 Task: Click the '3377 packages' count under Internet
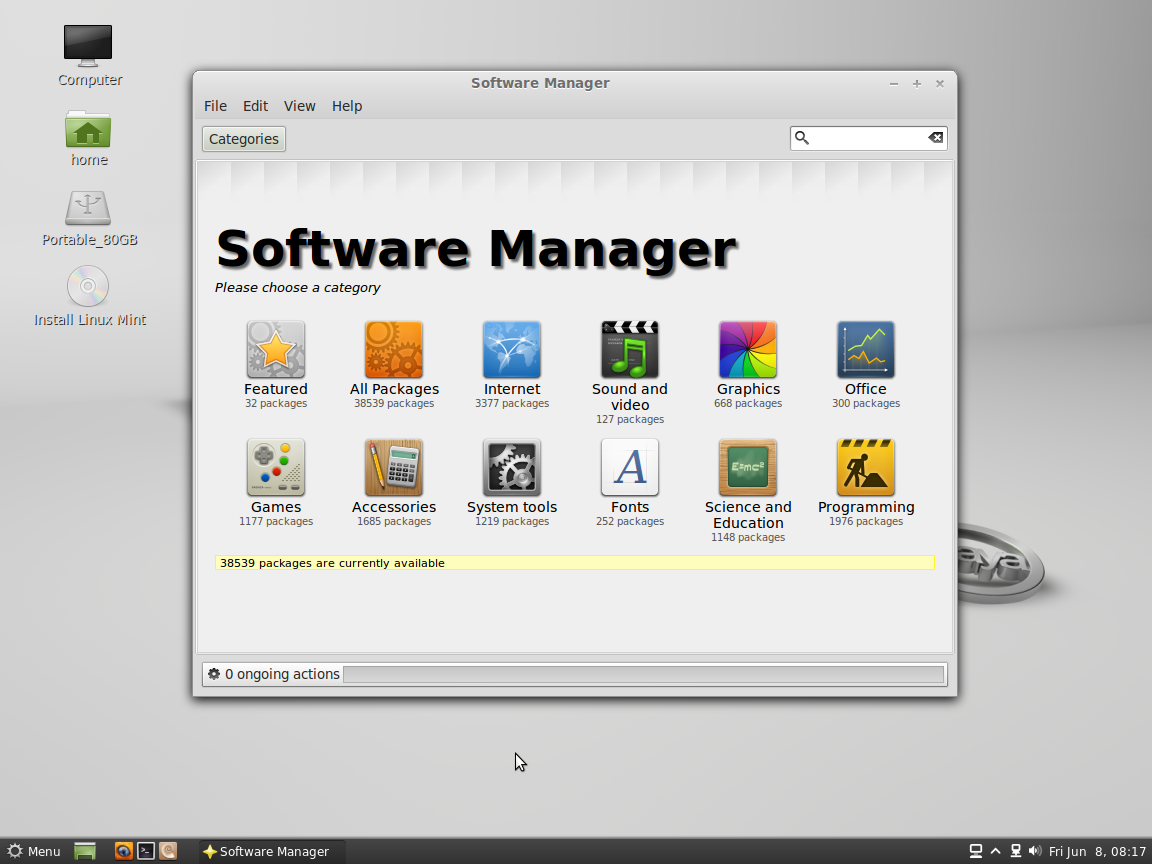[512, 403]
